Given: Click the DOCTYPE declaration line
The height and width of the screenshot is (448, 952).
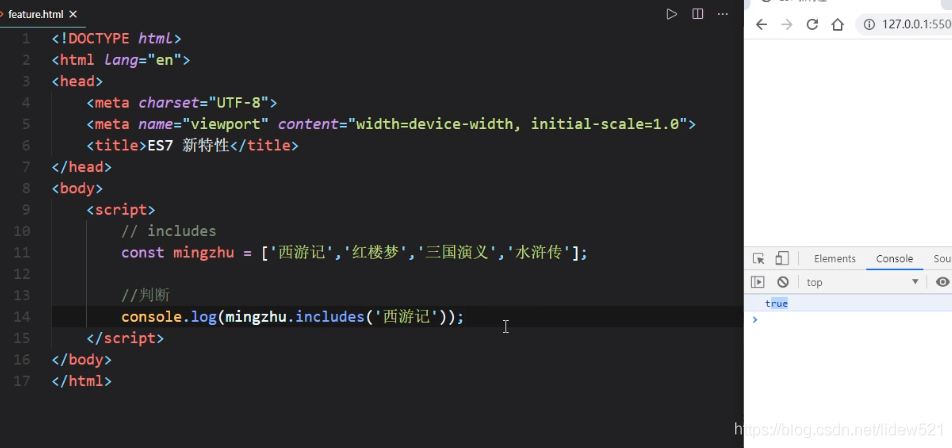Looking at the screenshot, I should (117, 39).
